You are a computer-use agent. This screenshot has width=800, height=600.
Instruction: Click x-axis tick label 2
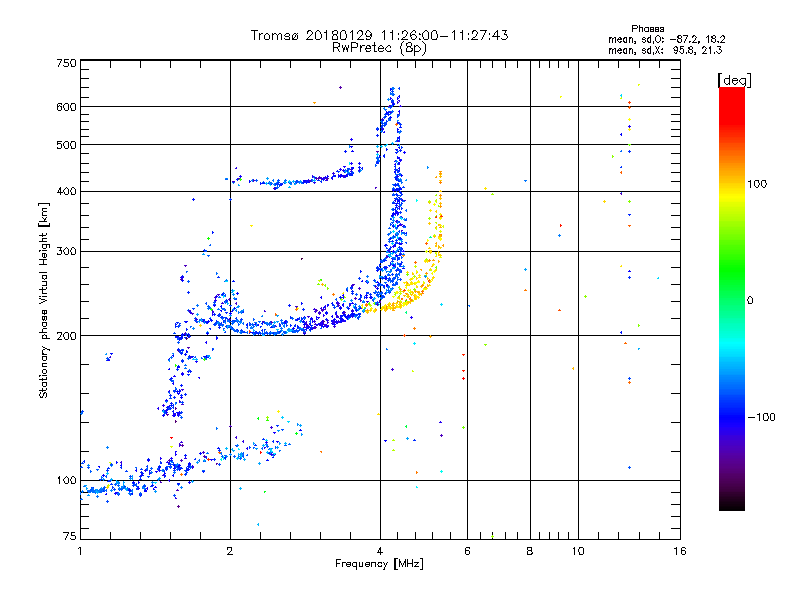click(230, 551)
